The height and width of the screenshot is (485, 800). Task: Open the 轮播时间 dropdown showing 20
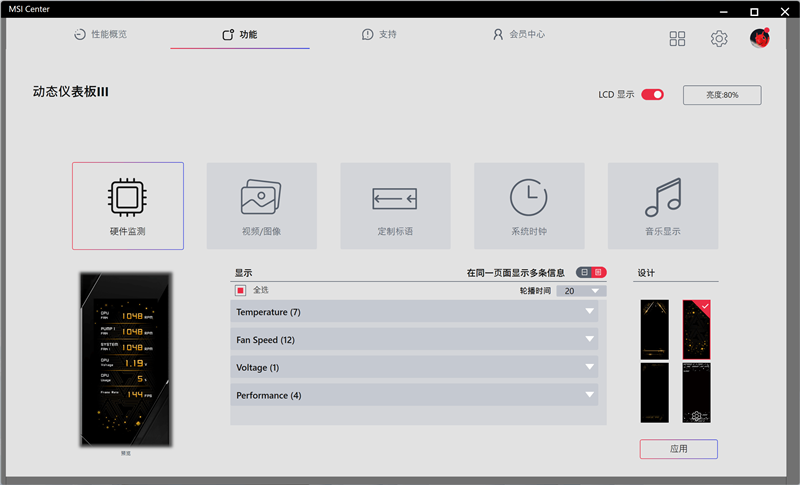pos(581,291)
